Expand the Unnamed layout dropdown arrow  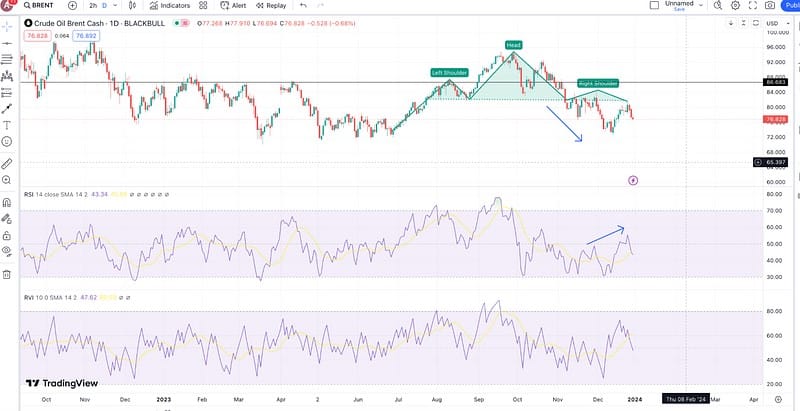click(703, 5)
